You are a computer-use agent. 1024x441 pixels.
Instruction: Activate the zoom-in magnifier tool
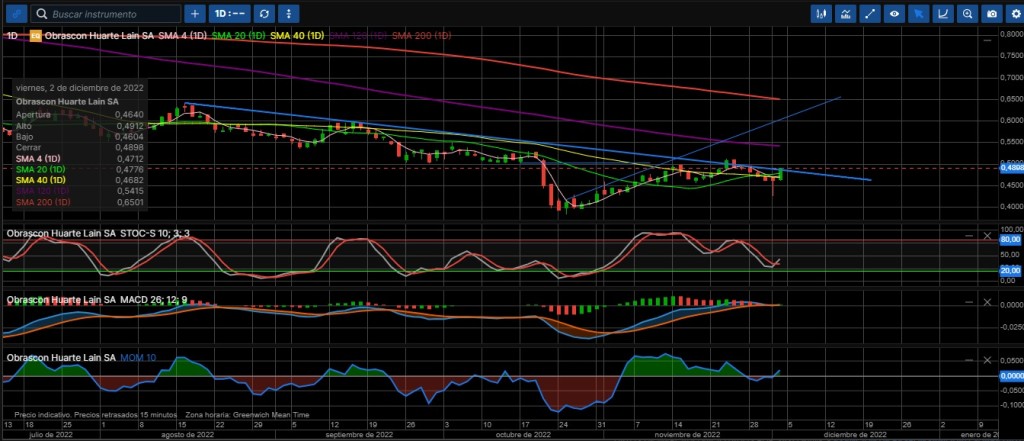967,14
